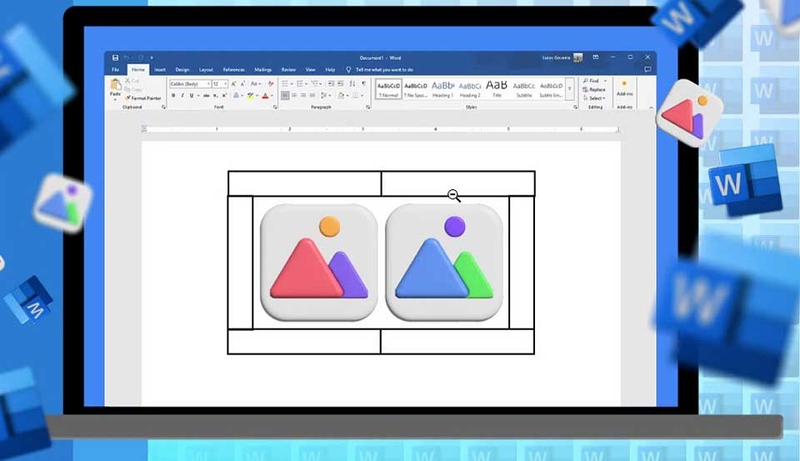This screenshot has width=800, height=461.
Task: Click the Numbering list icon
Action: click(x=300, y=84)
